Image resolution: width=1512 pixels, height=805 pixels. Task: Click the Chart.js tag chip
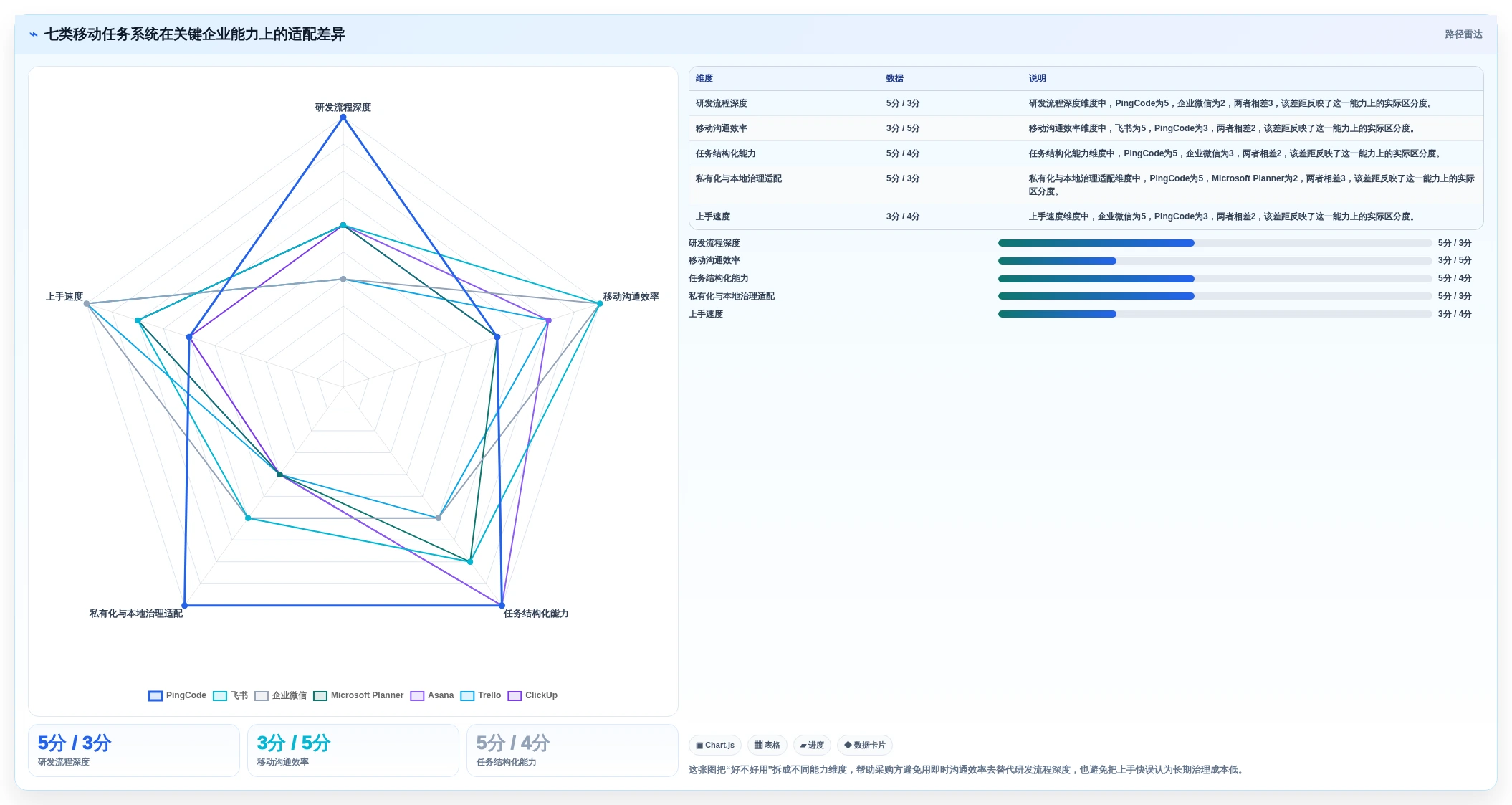click(715, 746)
